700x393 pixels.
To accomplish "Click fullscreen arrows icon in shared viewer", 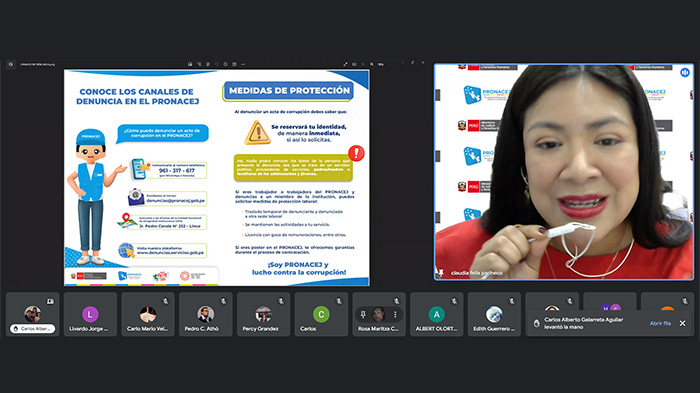I will point(345,64).
